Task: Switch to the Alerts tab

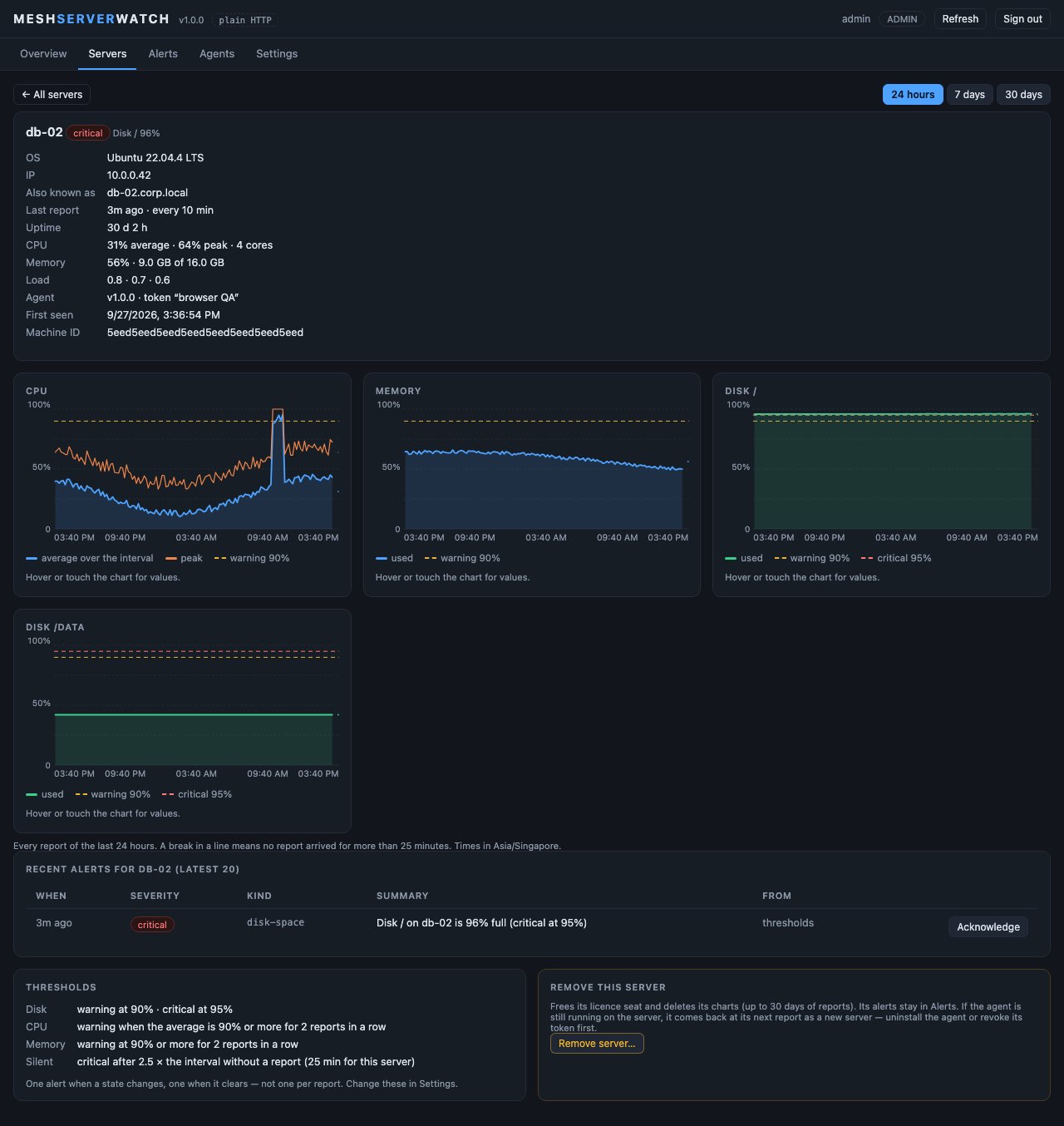Action: pyautogui.click(x=163, y=54)
